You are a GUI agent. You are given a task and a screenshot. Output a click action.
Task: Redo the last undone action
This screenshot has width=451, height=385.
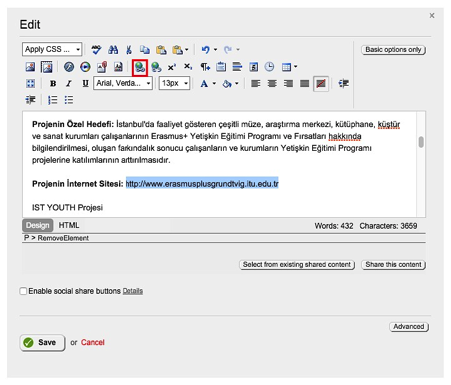click(228, 50)
